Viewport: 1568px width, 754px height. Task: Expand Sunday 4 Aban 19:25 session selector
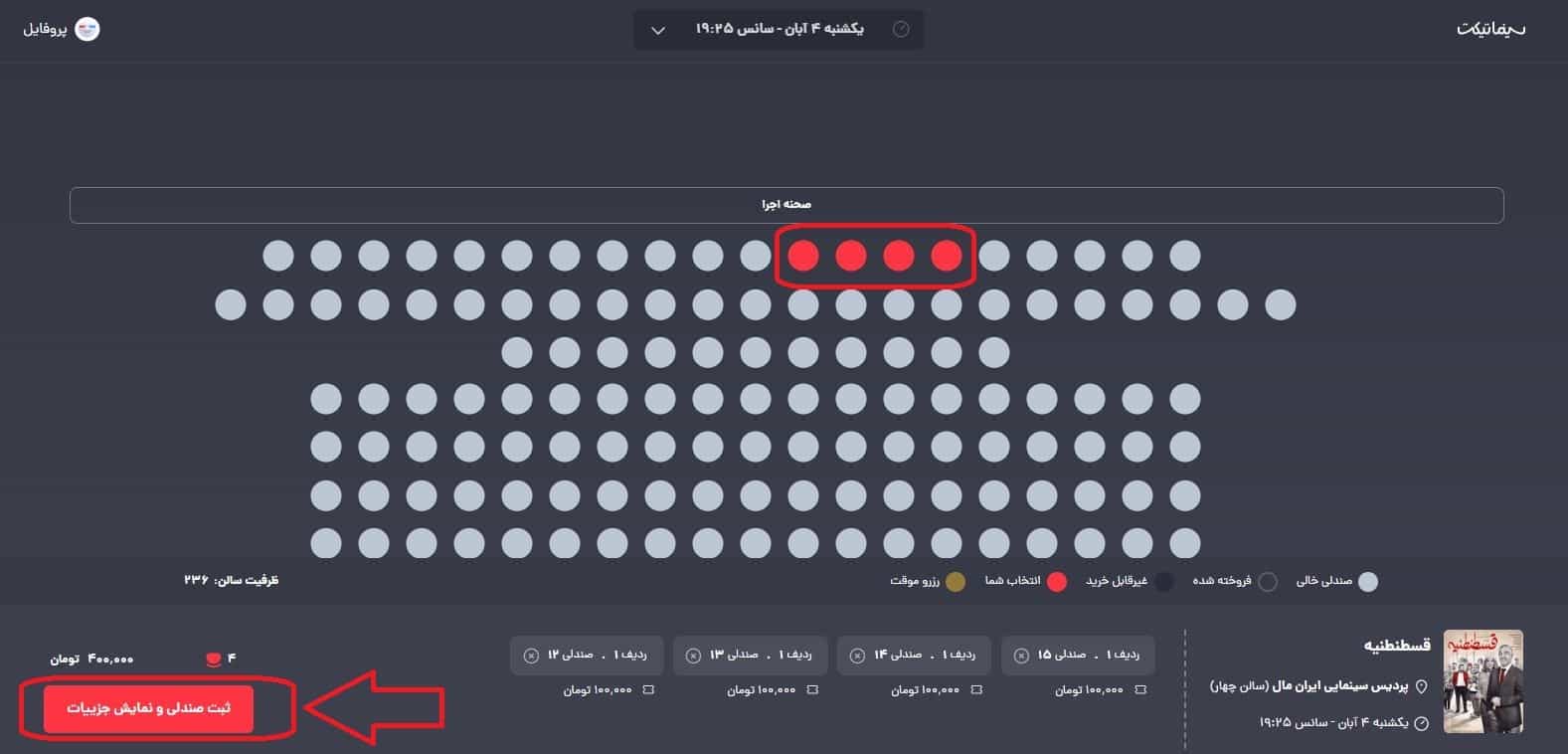click(x=779, y=30)
